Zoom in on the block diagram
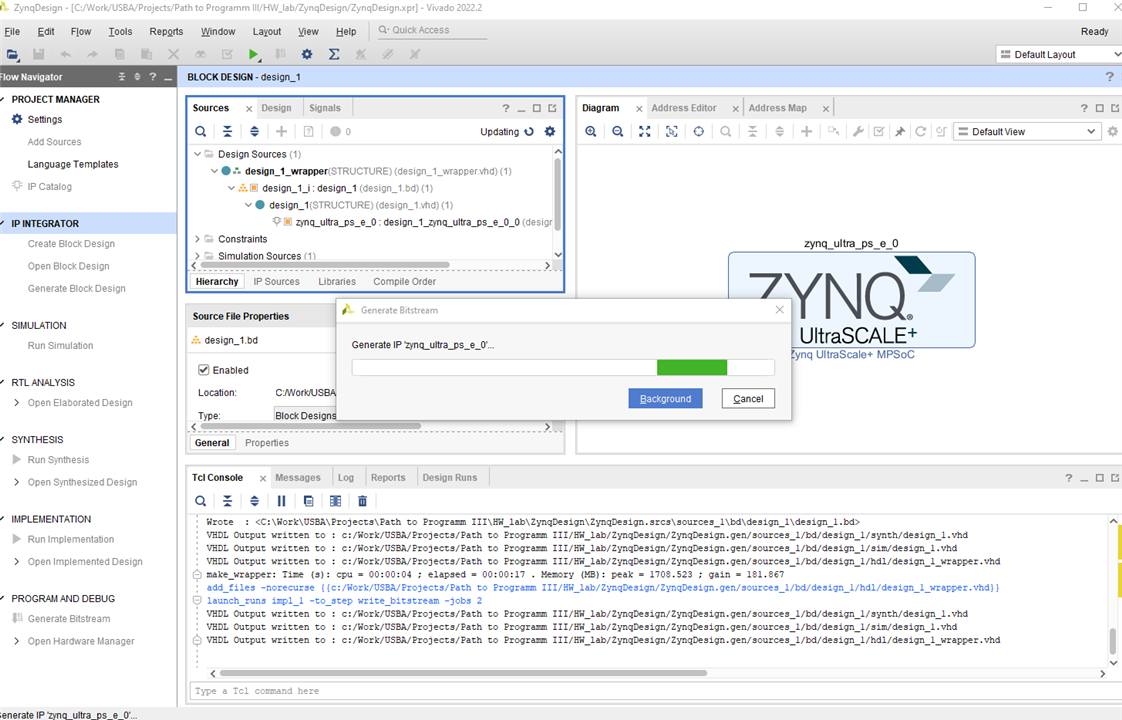 591,132
